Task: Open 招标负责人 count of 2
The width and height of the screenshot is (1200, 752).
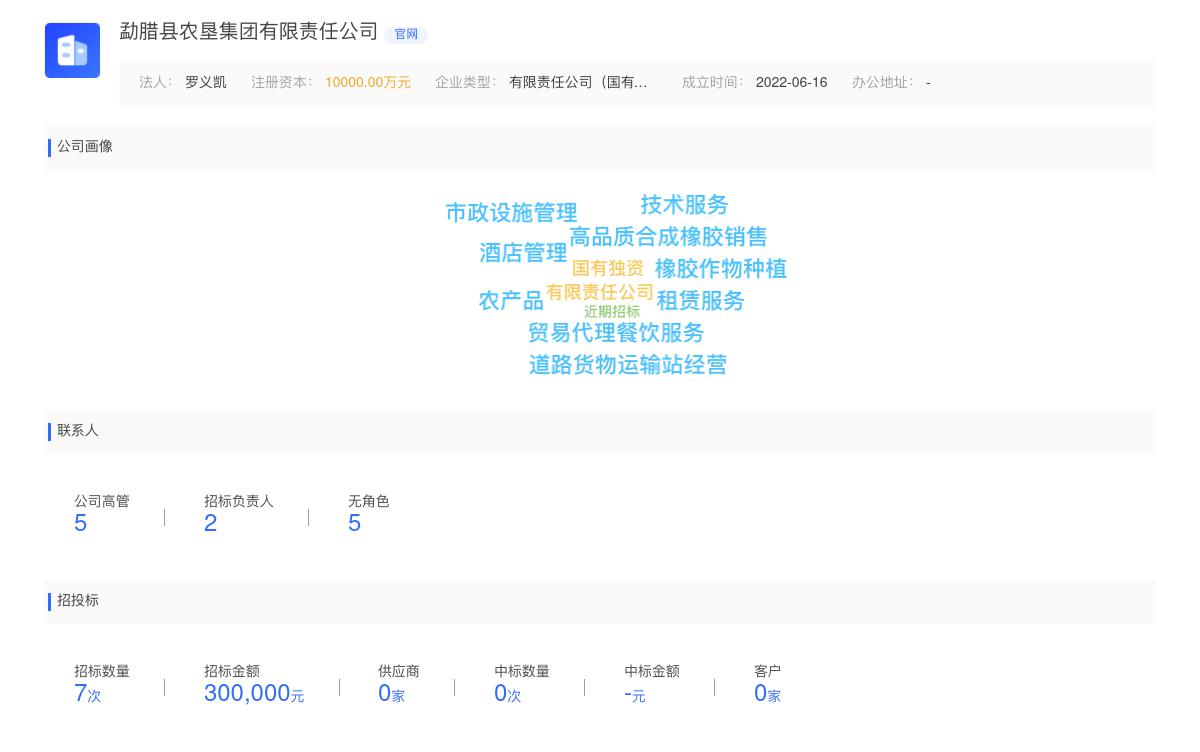Action: 211,523
